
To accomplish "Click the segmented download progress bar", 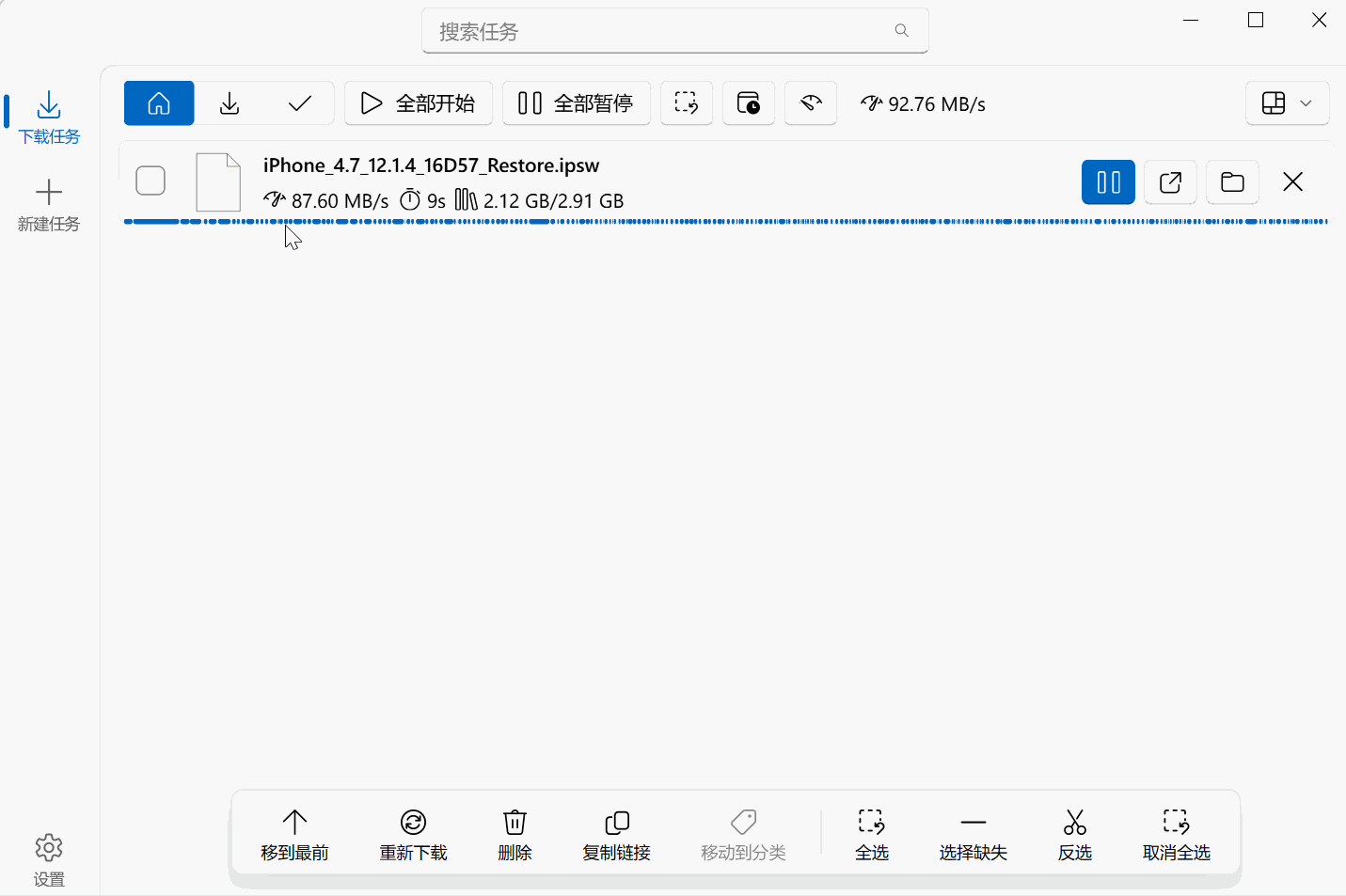I will pos(725,222).
